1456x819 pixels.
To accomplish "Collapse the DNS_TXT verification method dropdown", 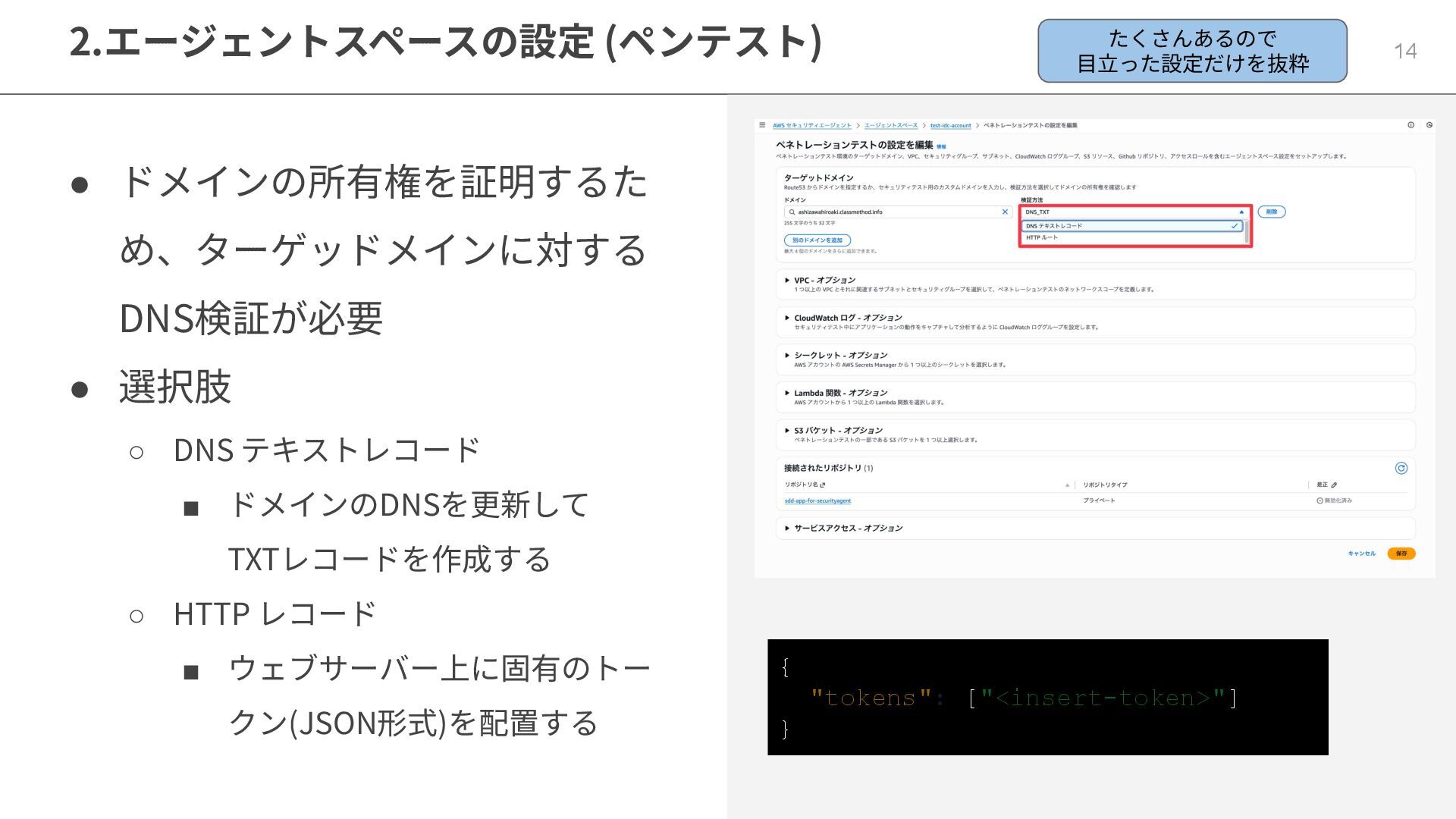I will [1241, 212].
